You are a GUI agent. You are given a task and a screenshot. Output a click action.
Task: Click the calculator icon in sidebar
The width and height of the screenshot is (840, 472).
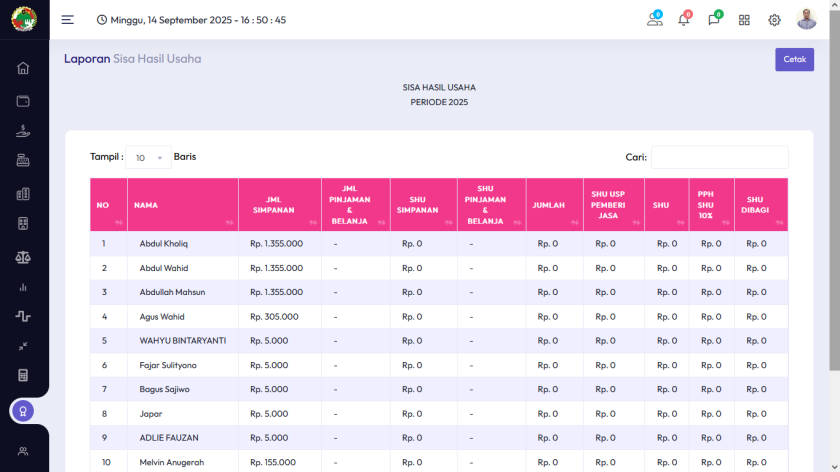23,376
